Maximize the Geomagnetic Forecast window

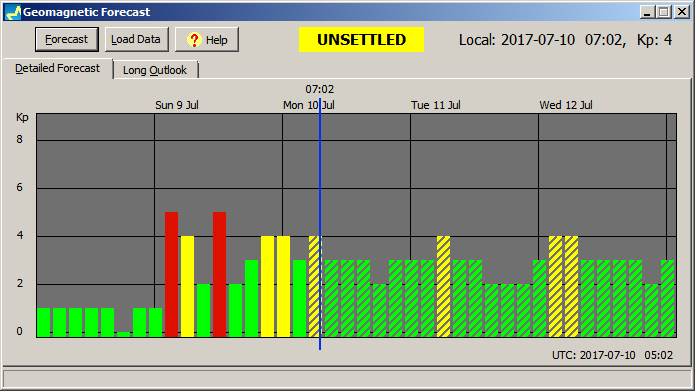[664, 12]
